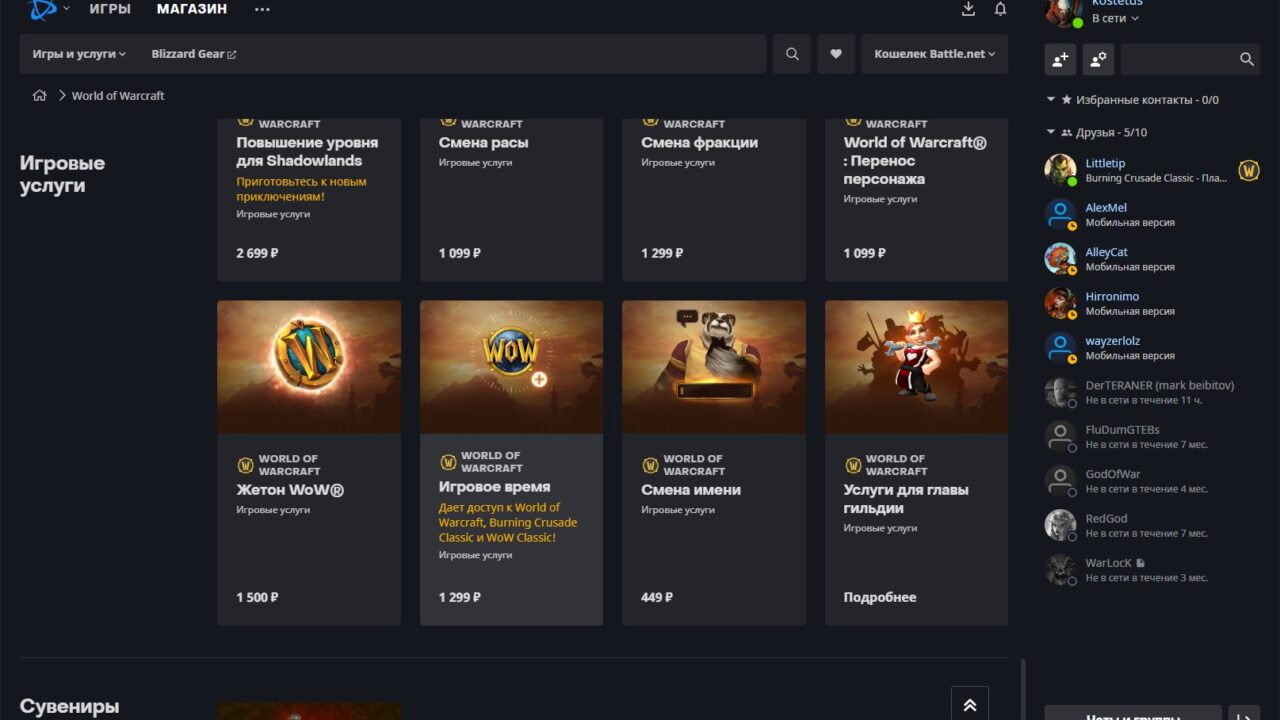Open Blizzard Gear external link
The height and width of the screenshot is (720, 1280).
pos(193,54)
